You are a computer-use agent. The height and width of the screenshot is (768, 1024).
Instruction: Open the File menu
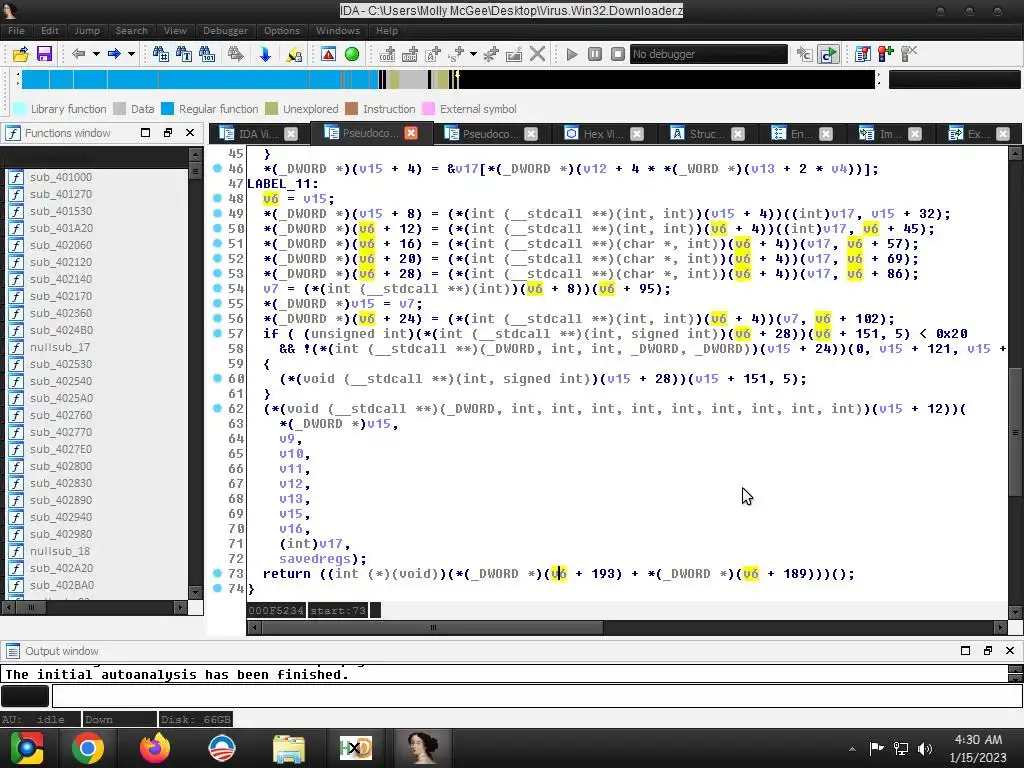16,31
